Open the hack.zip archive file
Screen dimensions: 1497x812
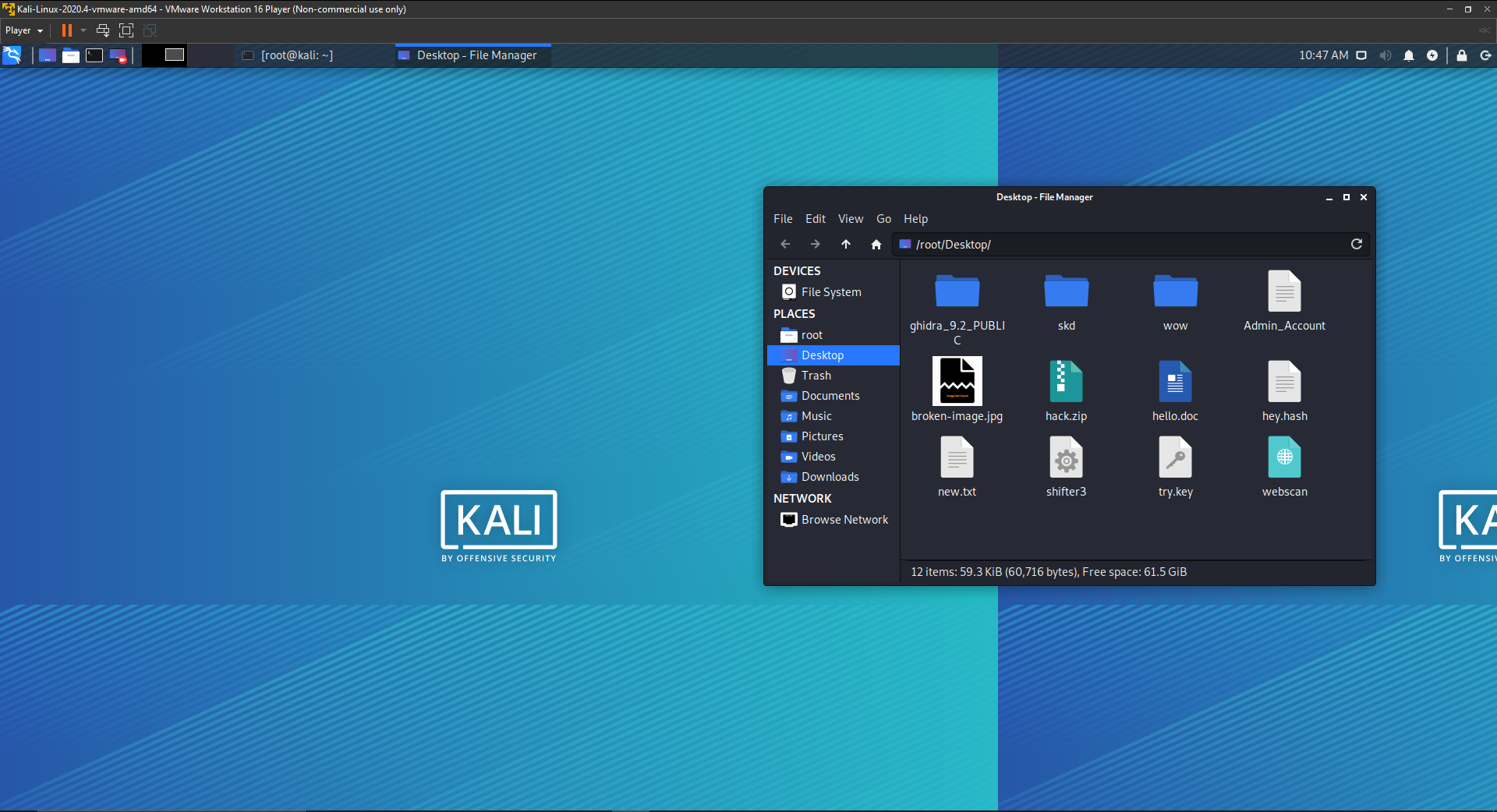click(1066, 382)
